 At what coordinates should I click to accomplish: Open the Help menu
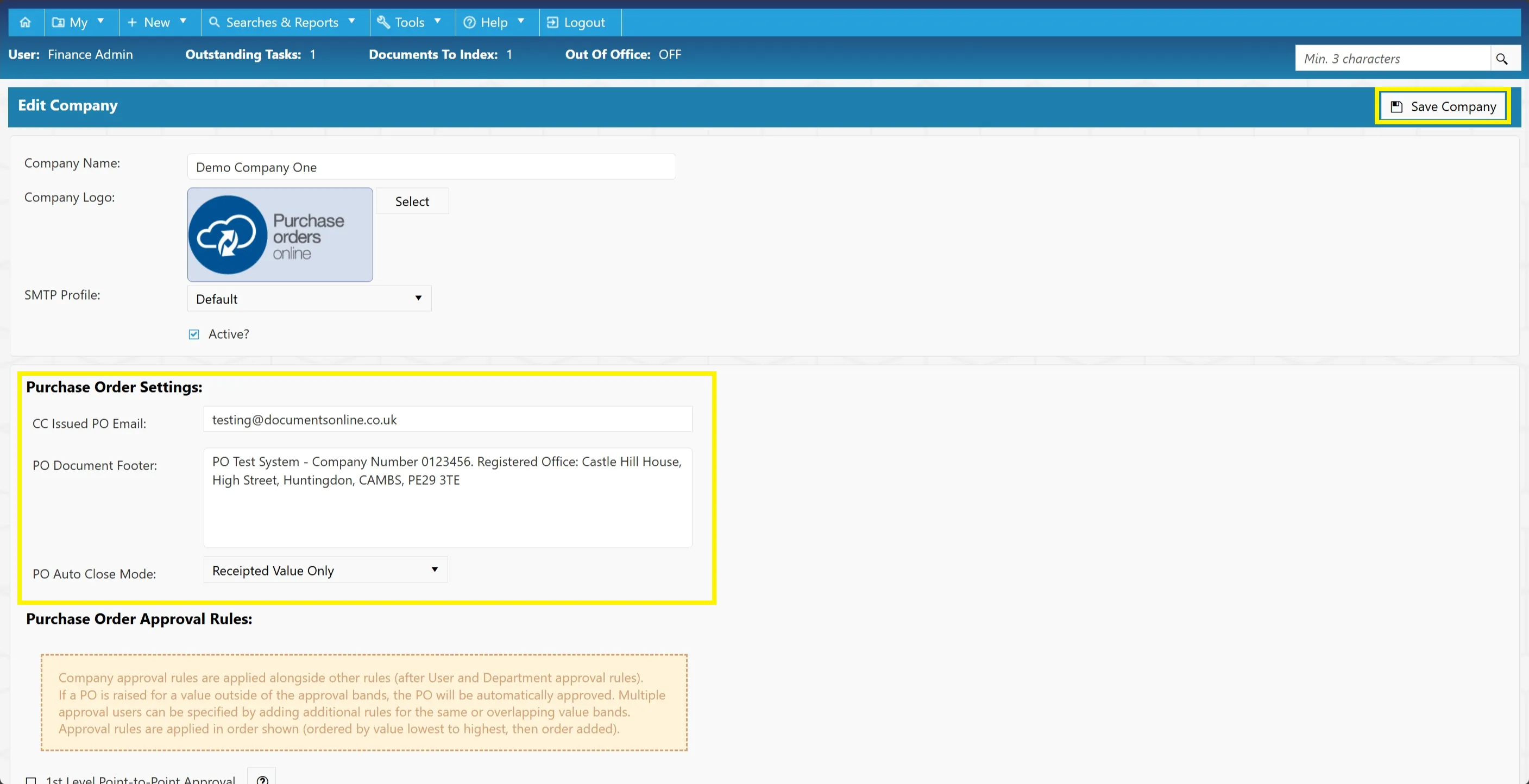click(498, 23)
